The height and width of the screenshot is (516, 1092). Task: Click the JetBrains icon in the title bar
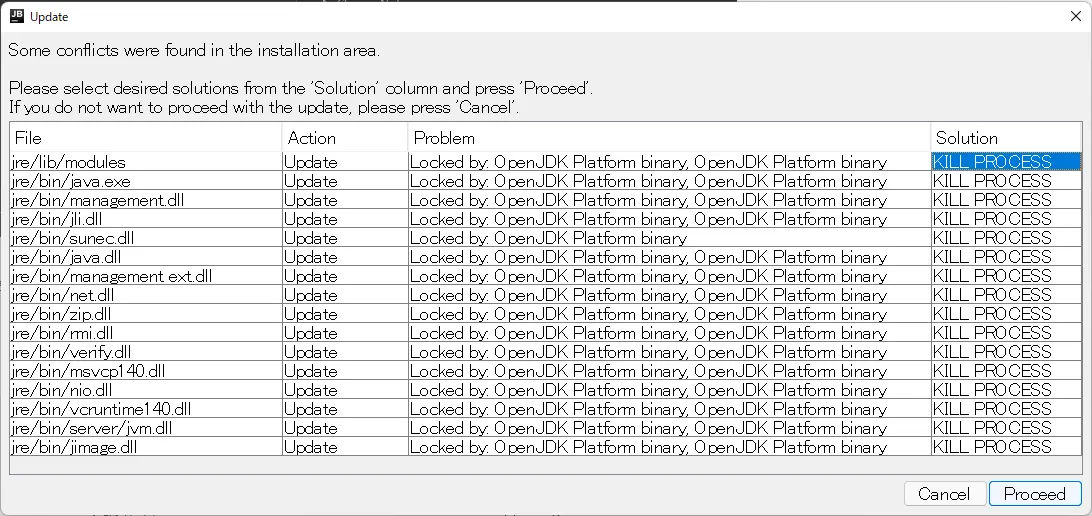[x=16, y=16]
